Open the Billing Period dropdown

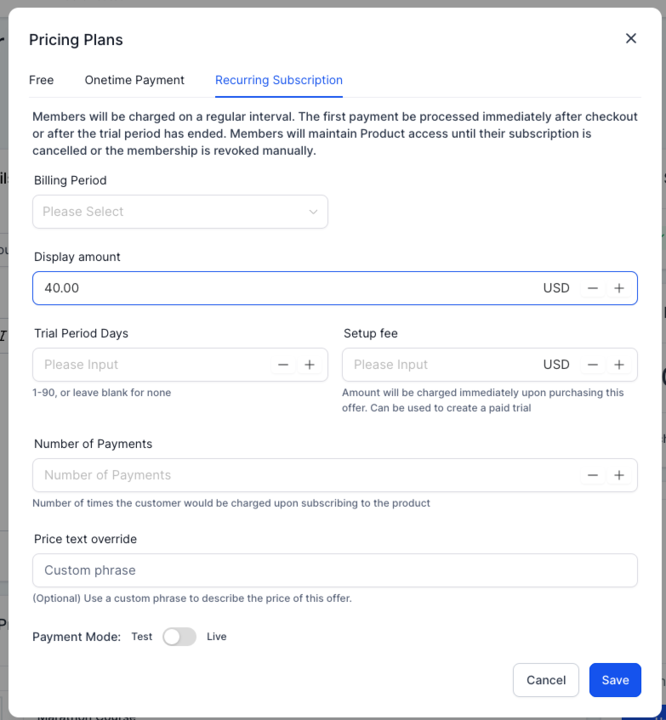coord(180,212)
